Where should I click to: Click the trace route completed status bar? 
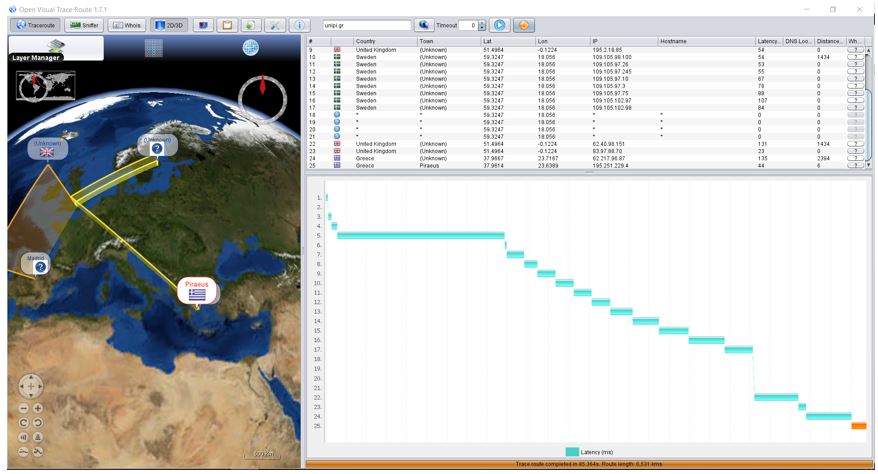(x=589, y=464)
